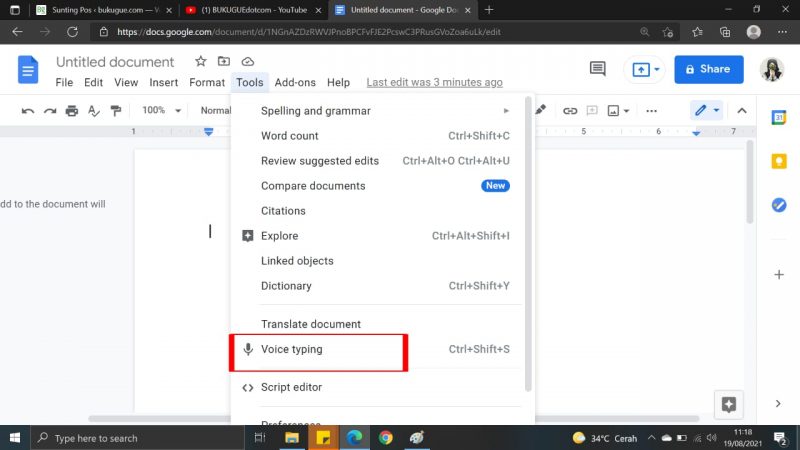Viewport: 800px width, 450px height.
Task: Open the Windows Start menu
Action: pyautogui.click(x=15, y=438)
